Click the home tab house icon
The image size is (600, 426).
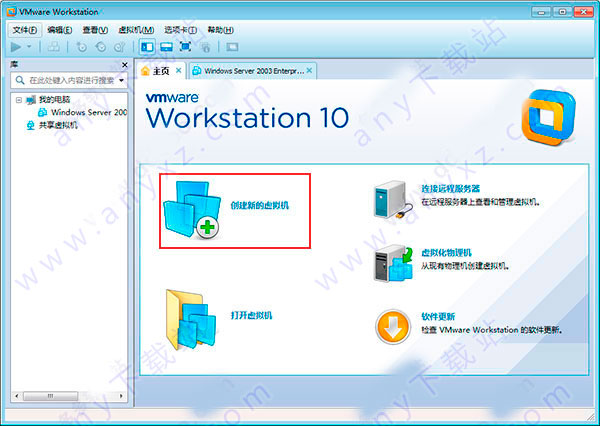coord(145,71)
